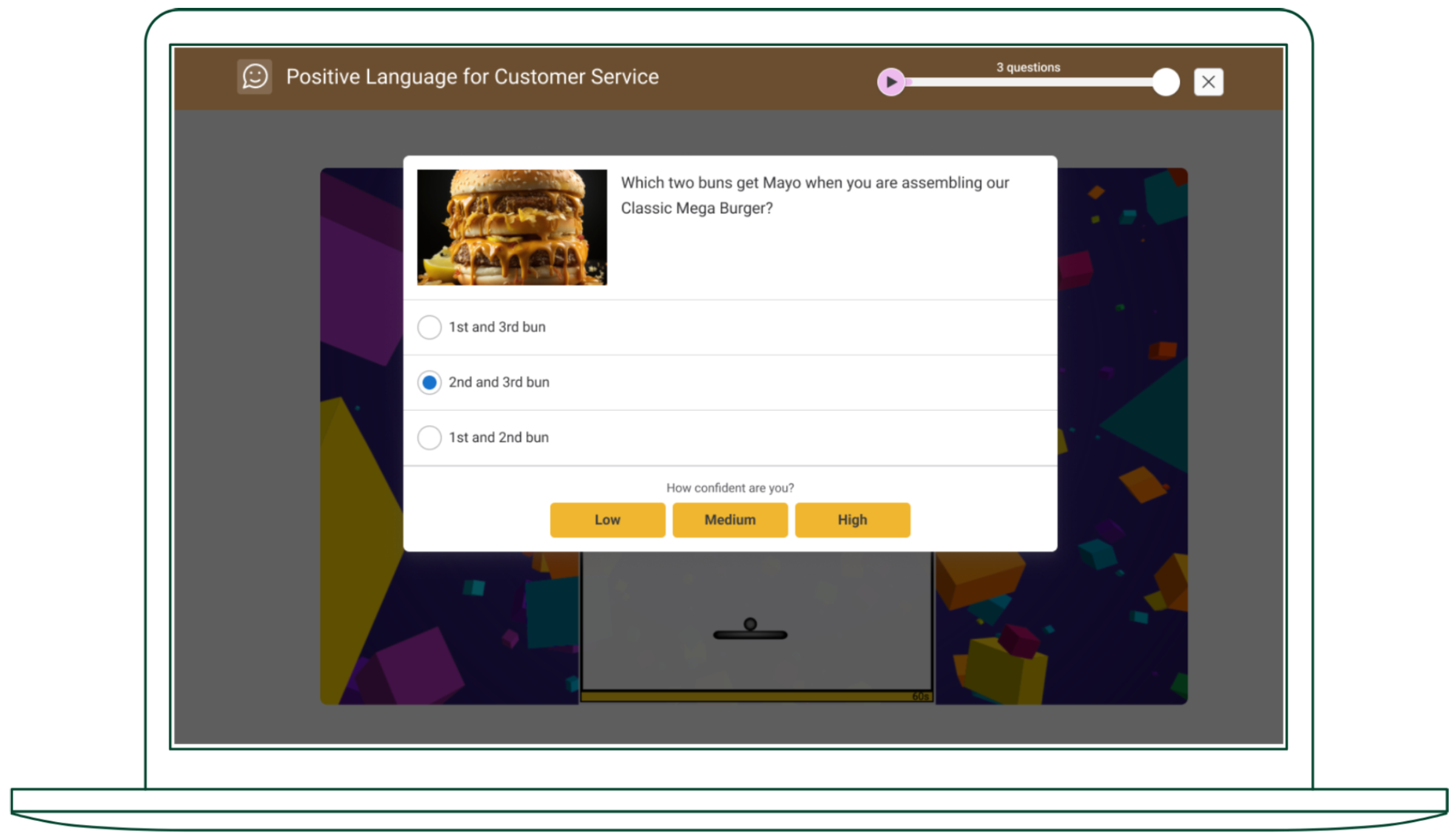Click the How confident are you label
The height and width of the screenshot is (836, 1456).
point(730,488)
